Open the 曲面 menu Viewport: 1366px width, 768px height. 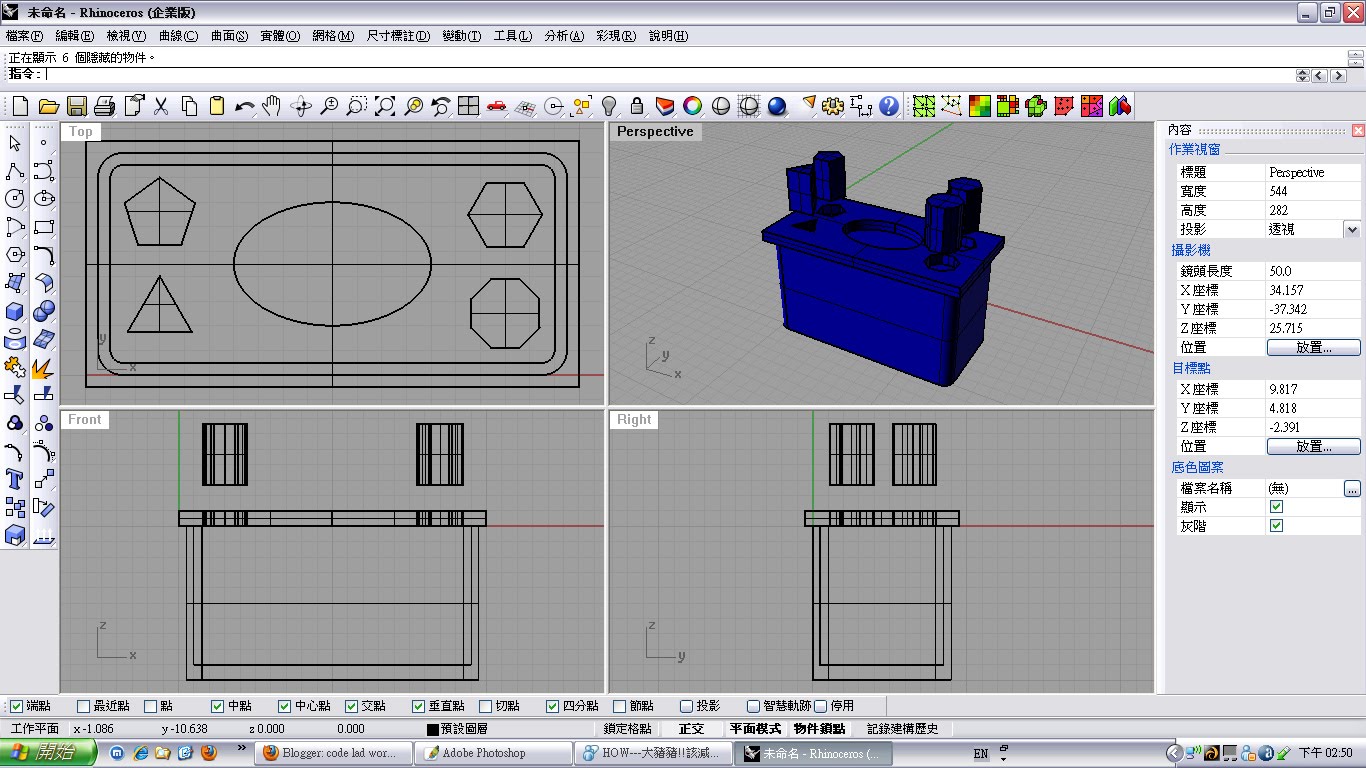230,36
